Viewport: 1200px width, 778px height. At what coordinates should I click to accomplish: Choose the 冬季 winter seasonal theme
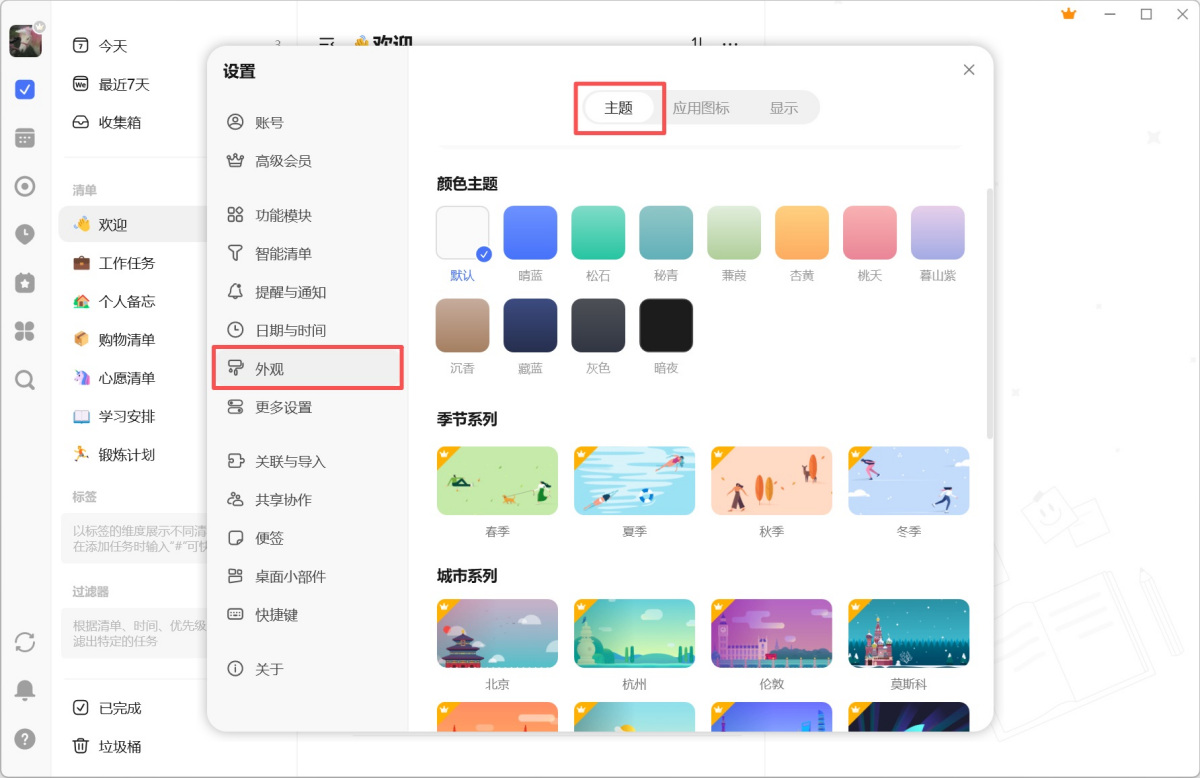[x=908, y=480]
